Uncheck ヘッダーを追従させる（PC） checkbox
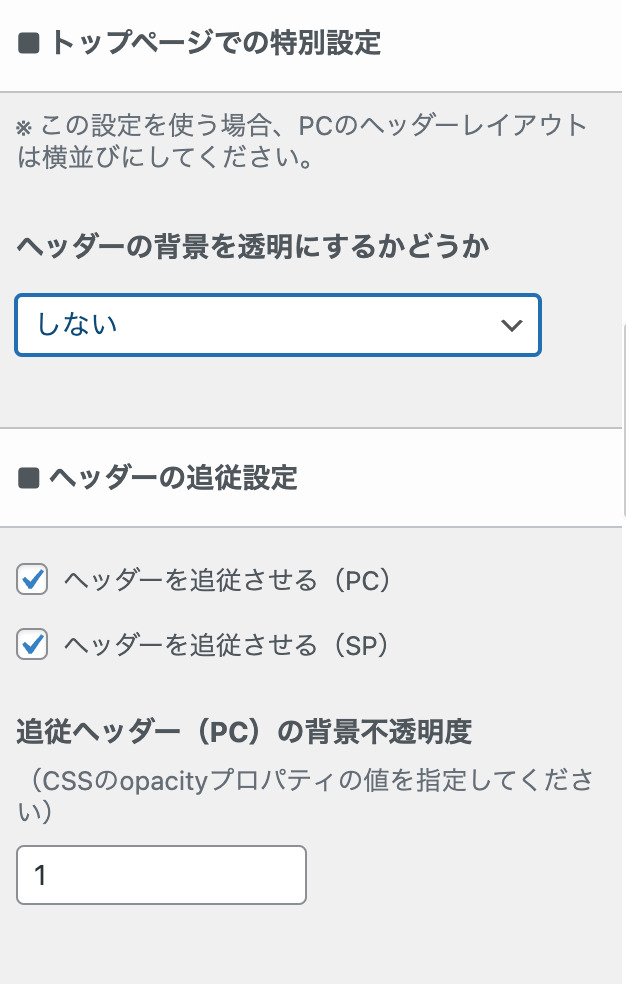This screenshot has height=984, width=626. tap(33, 580)
